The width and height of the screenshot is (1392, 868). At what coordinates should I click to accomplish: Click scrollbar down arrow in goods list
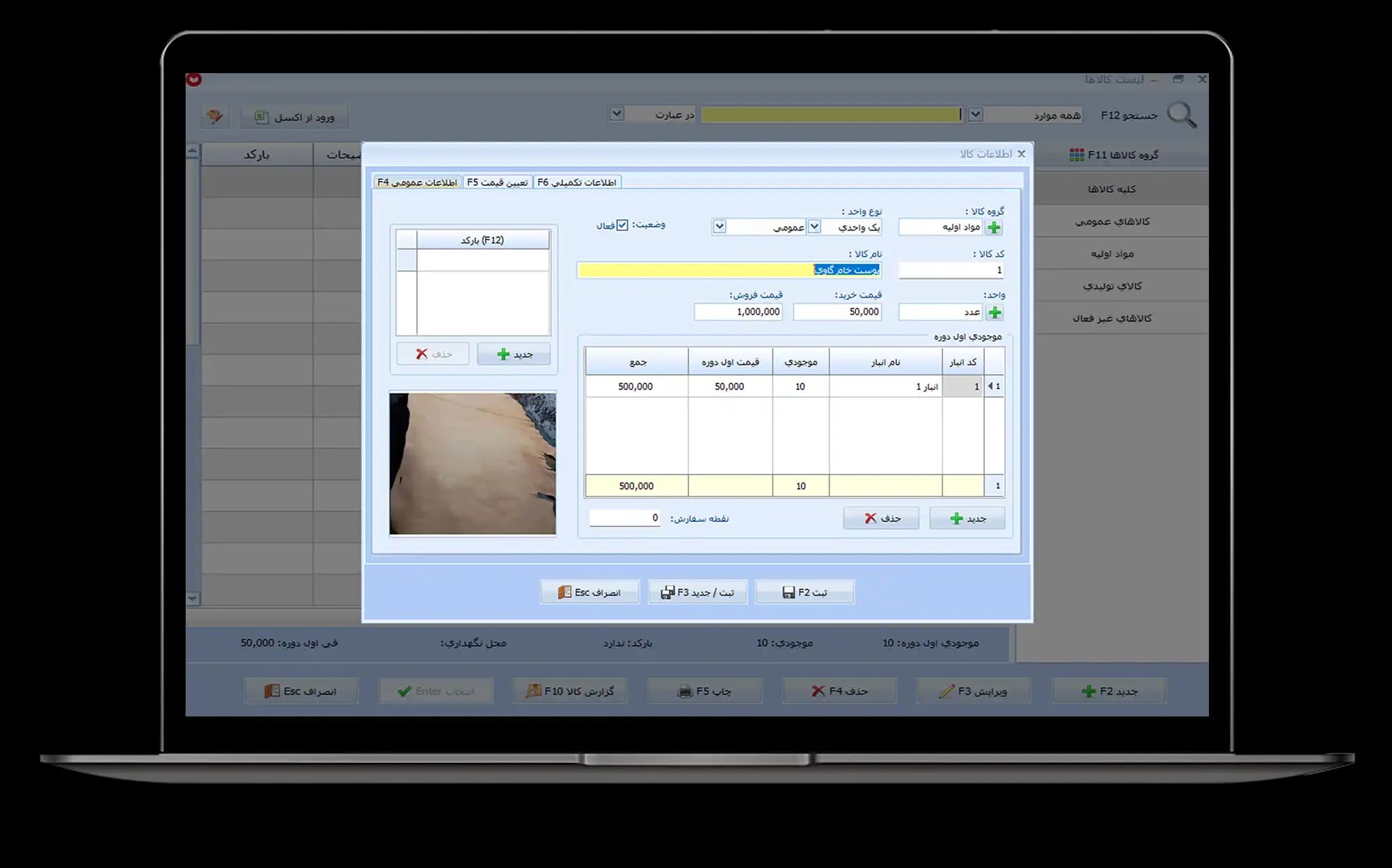click(193, 599)
